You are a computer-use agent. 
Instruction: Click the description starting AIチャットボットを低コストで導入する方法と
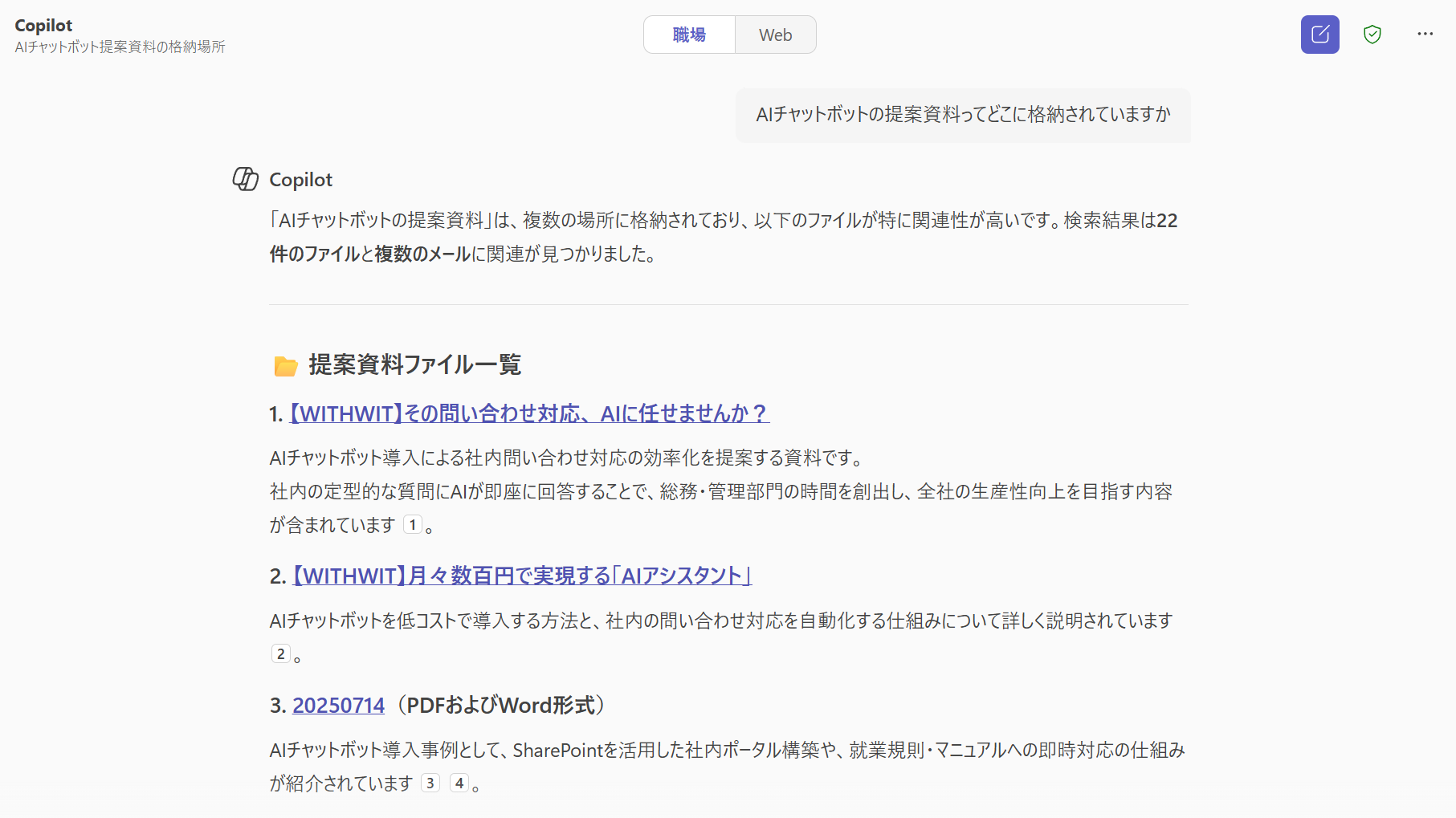point(721,637)
